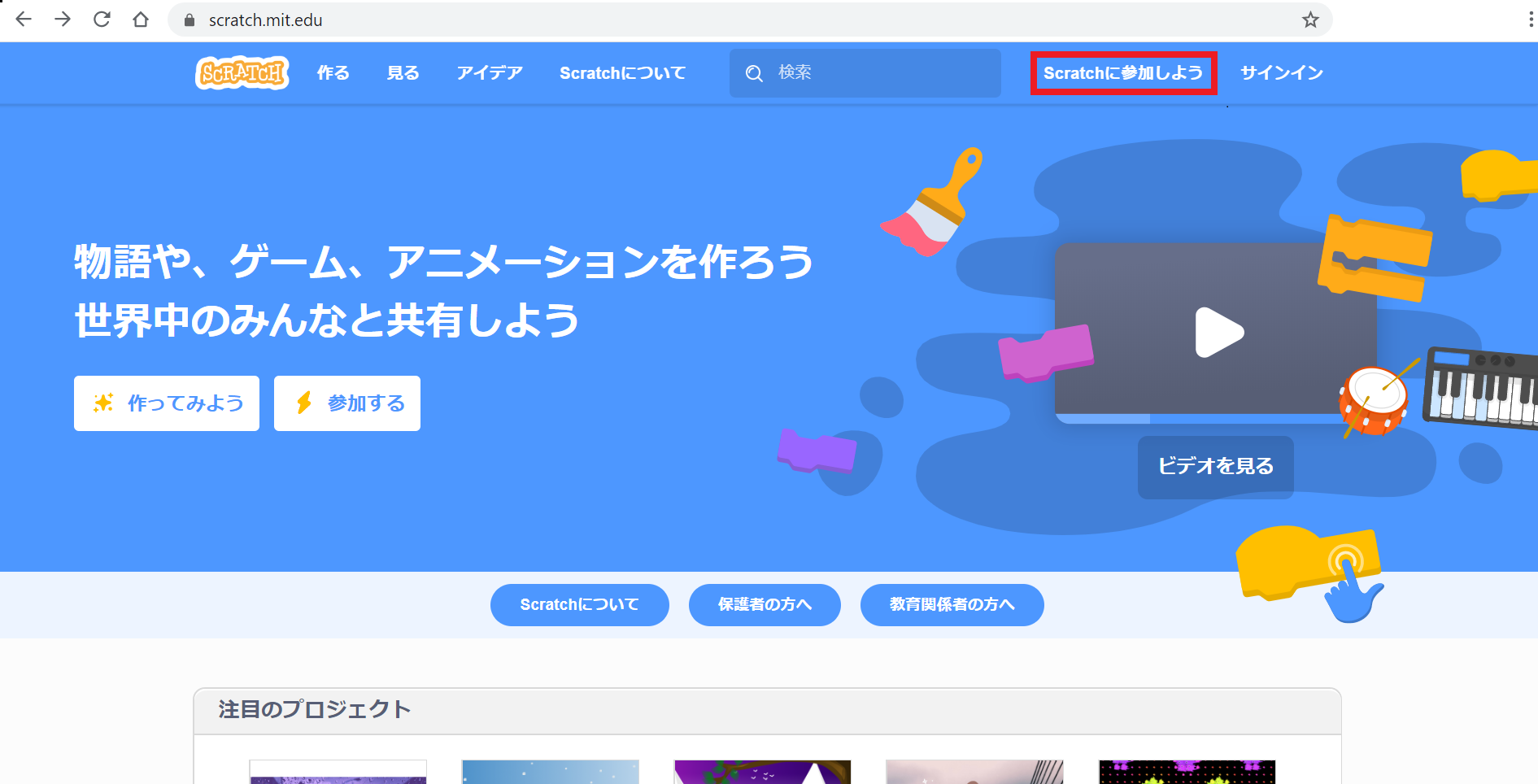Click the 参加する button
The height and width of the screenshot is (784, 1538).
tap(347, 403)
